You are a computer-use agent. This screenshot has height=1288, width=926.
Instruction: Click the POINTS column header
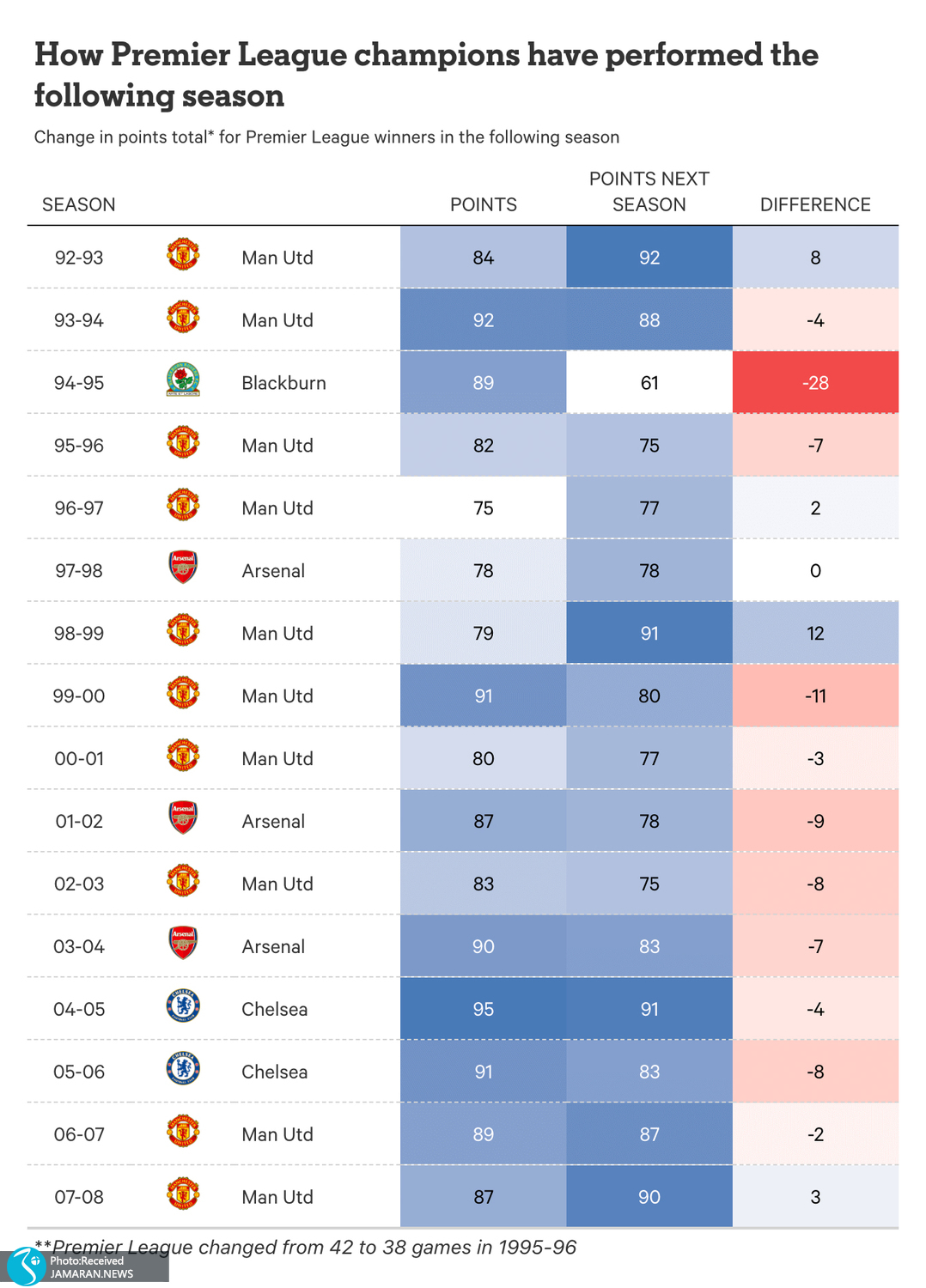click(483, 205)
